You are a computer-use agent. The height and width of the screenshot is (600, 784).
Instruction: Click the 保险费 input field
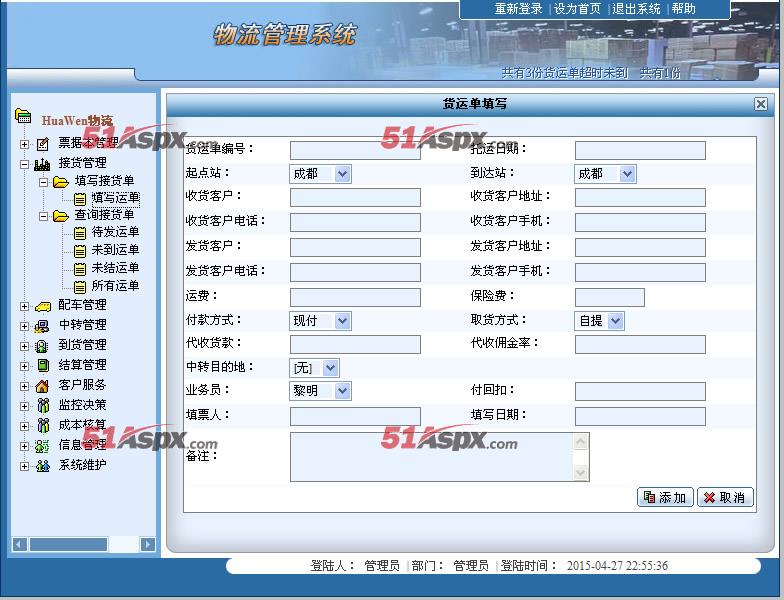point(610,298)
